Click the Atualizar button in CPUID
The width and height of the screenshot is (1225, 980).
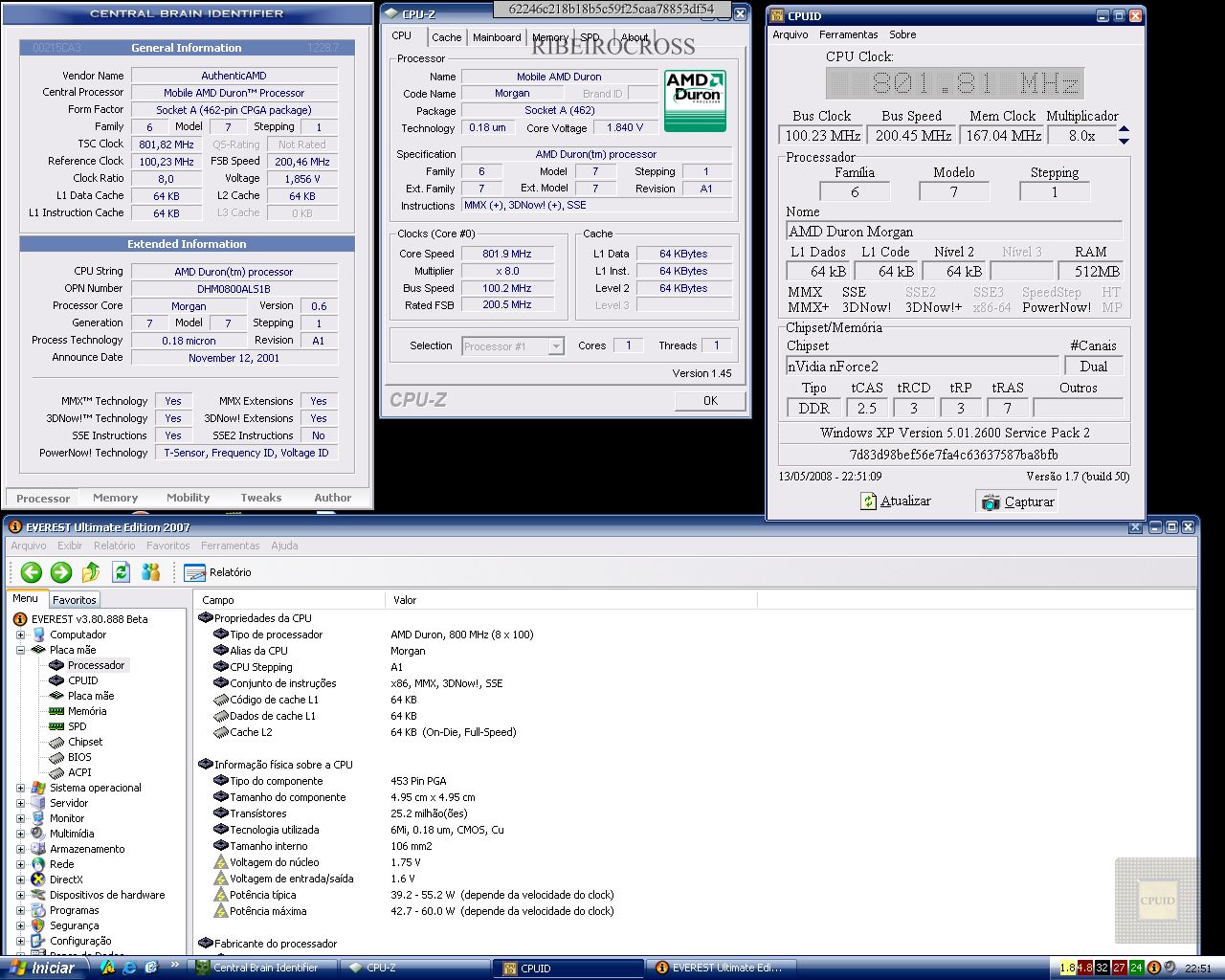point(896,501)
